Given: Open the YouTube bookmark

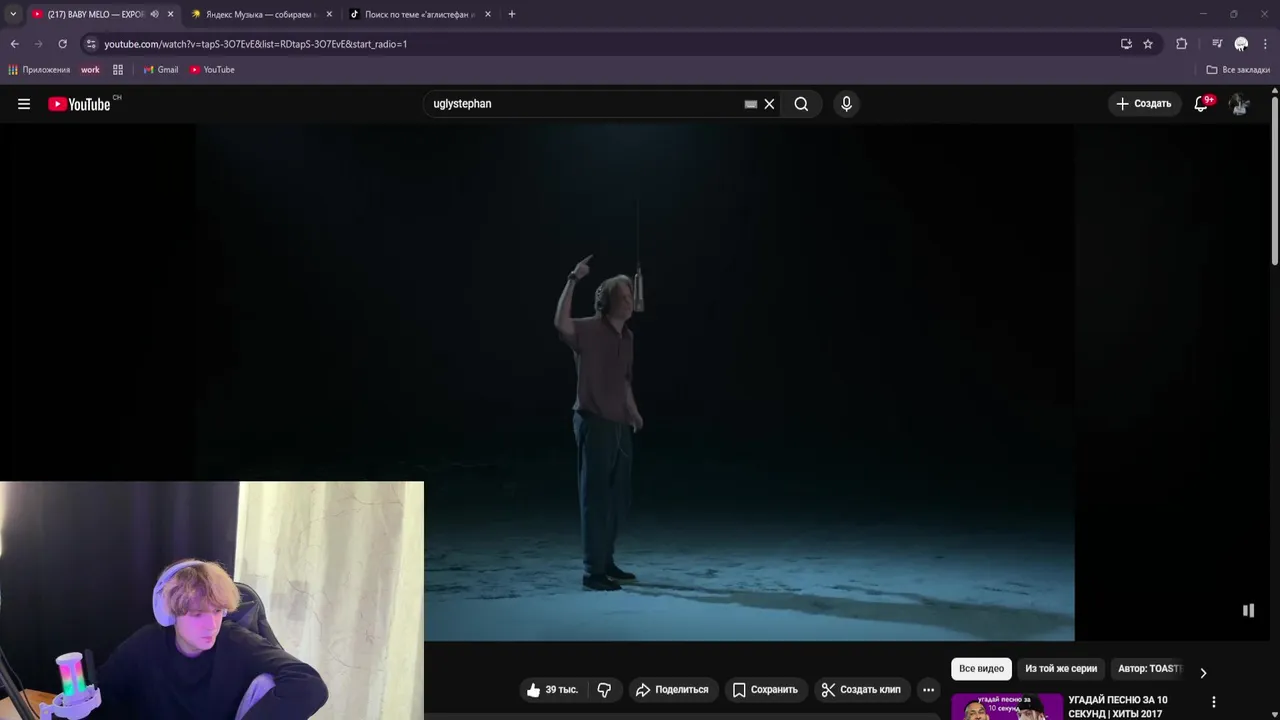Looking at the screenshot, I should (212, 70).
